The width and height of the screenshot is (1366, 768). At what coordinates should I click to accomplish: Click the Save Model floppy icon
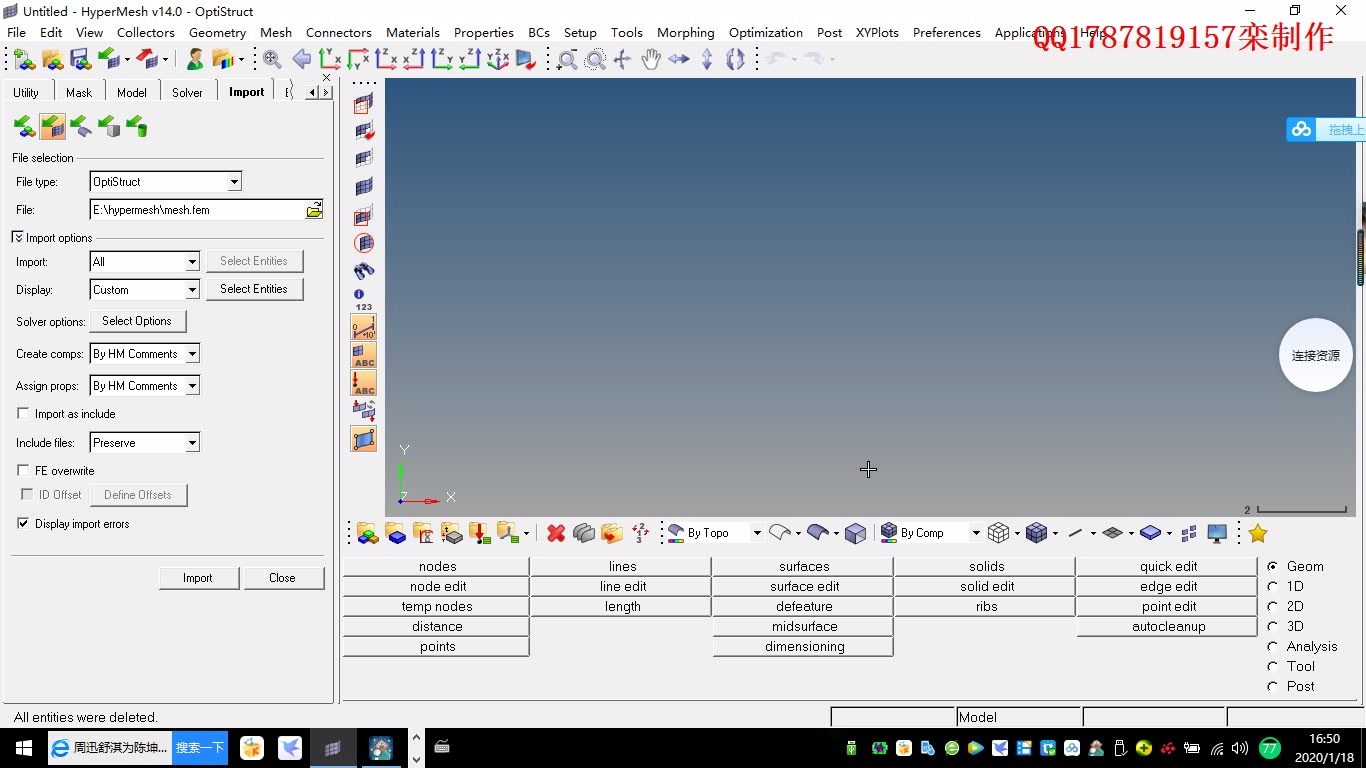point(81,60)
